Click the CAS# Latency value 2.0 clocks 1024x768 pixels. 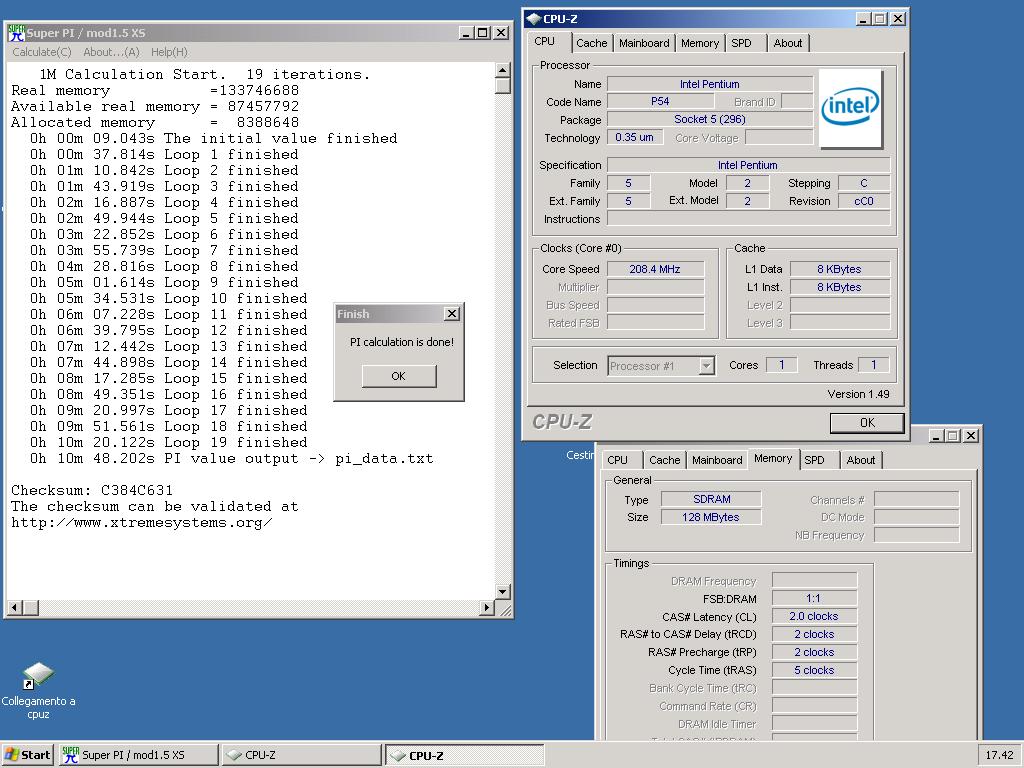point(814,616)
